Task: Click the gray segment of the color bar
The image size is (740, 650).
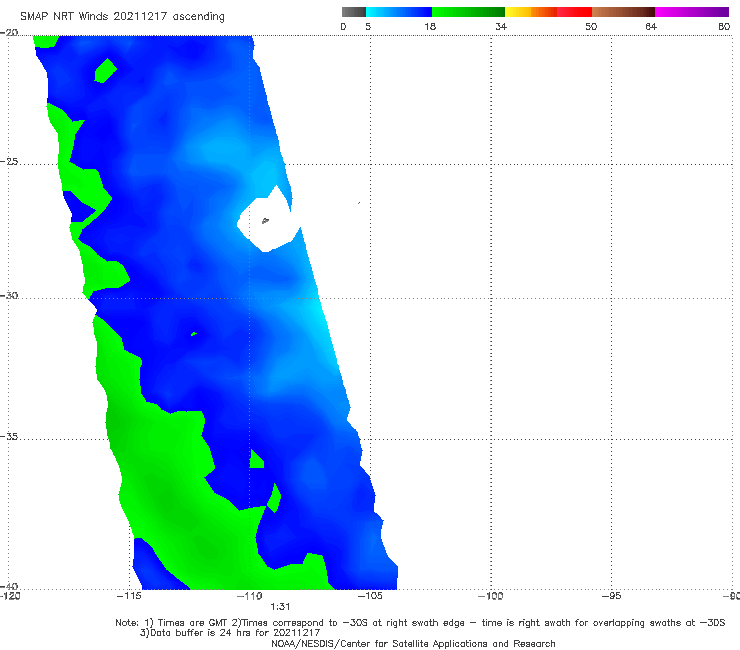Action: tap(354, 12)
